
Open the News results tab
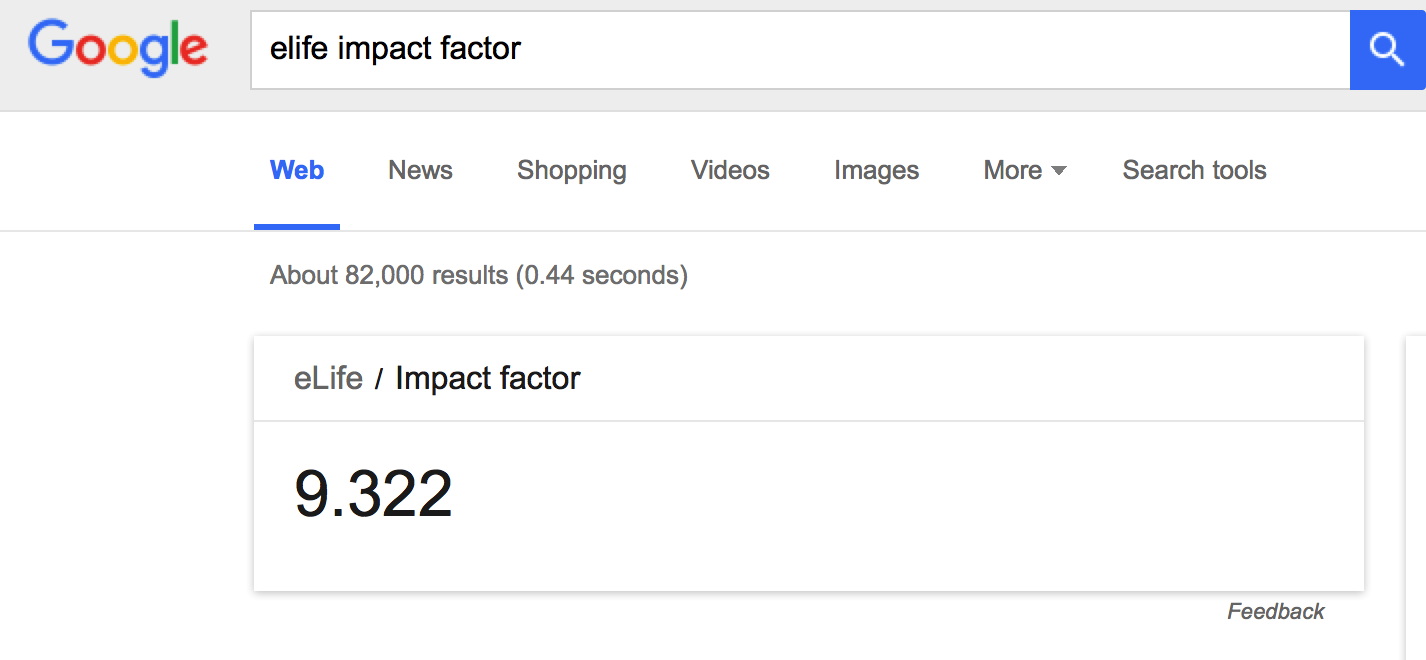click(420, 170)
